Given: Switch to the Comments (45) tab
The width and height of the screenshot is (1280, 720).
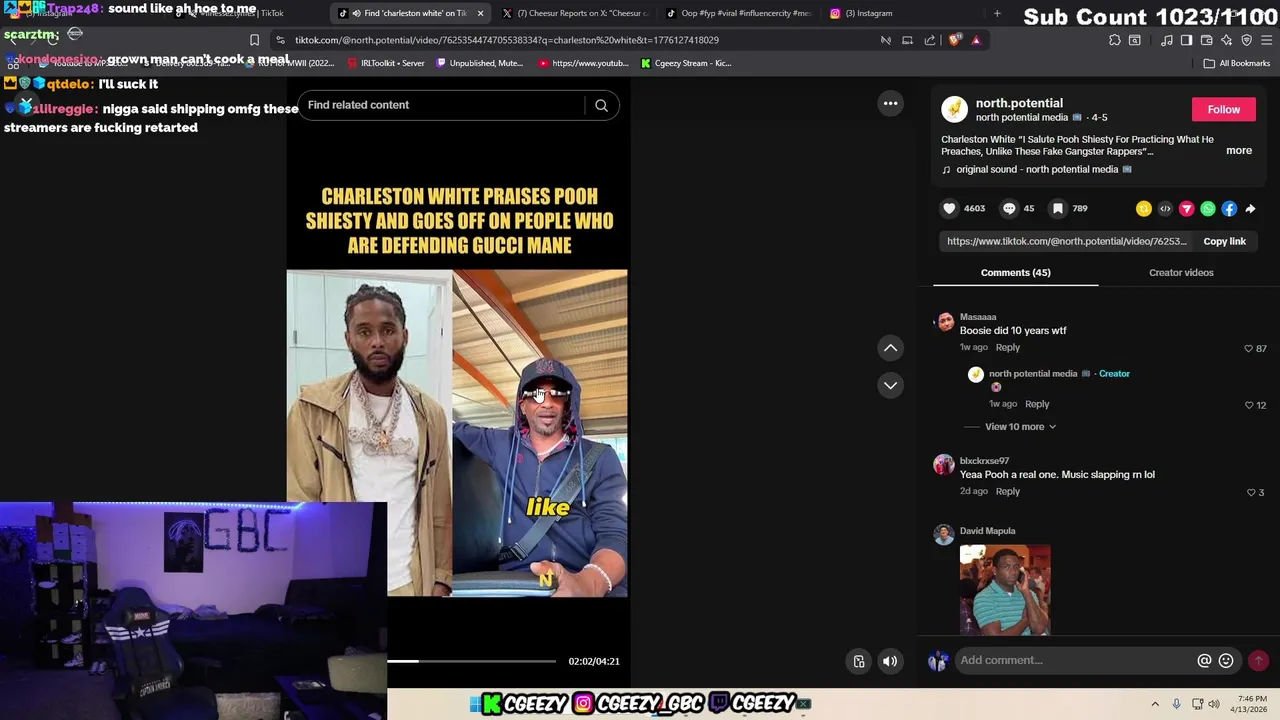Looking at the screenshot, I should 1015,272.
